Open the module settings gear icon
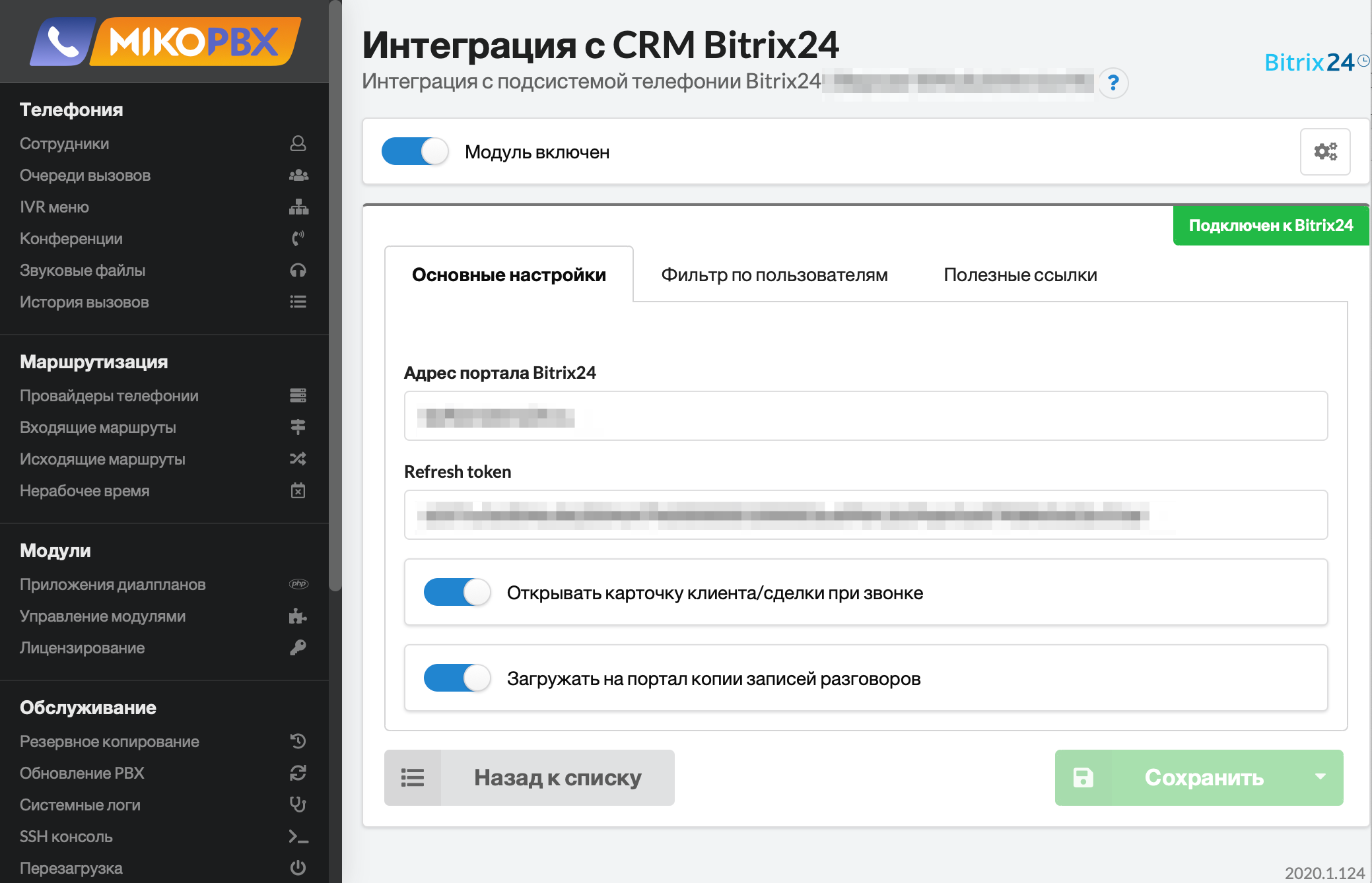Image resolution: width=1372 pixels, height=883 pixels. point(1324,152)
